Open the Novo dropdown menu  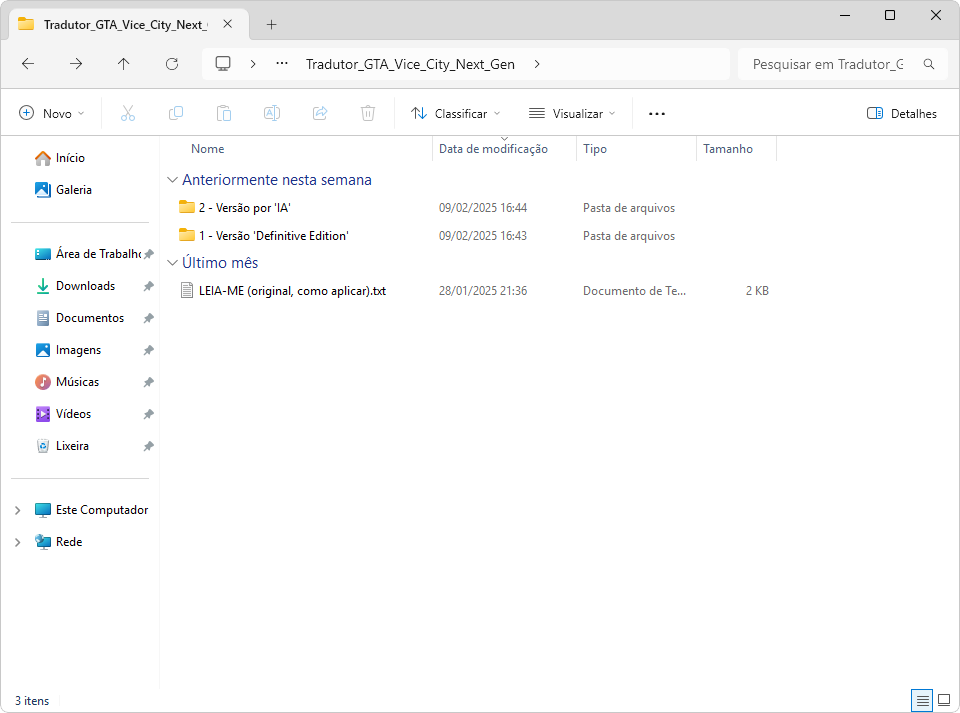point(52,113)
